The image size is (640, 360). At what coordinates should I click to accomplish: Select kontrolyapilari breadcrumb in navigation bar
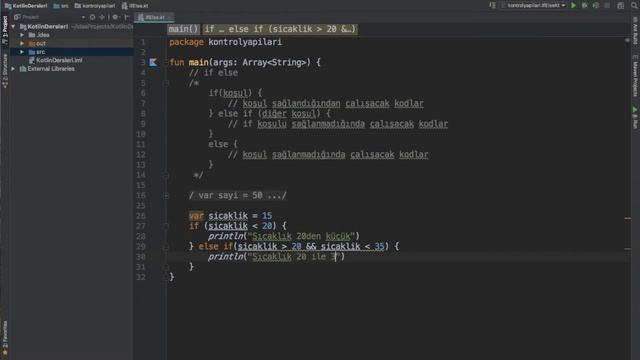94,6
